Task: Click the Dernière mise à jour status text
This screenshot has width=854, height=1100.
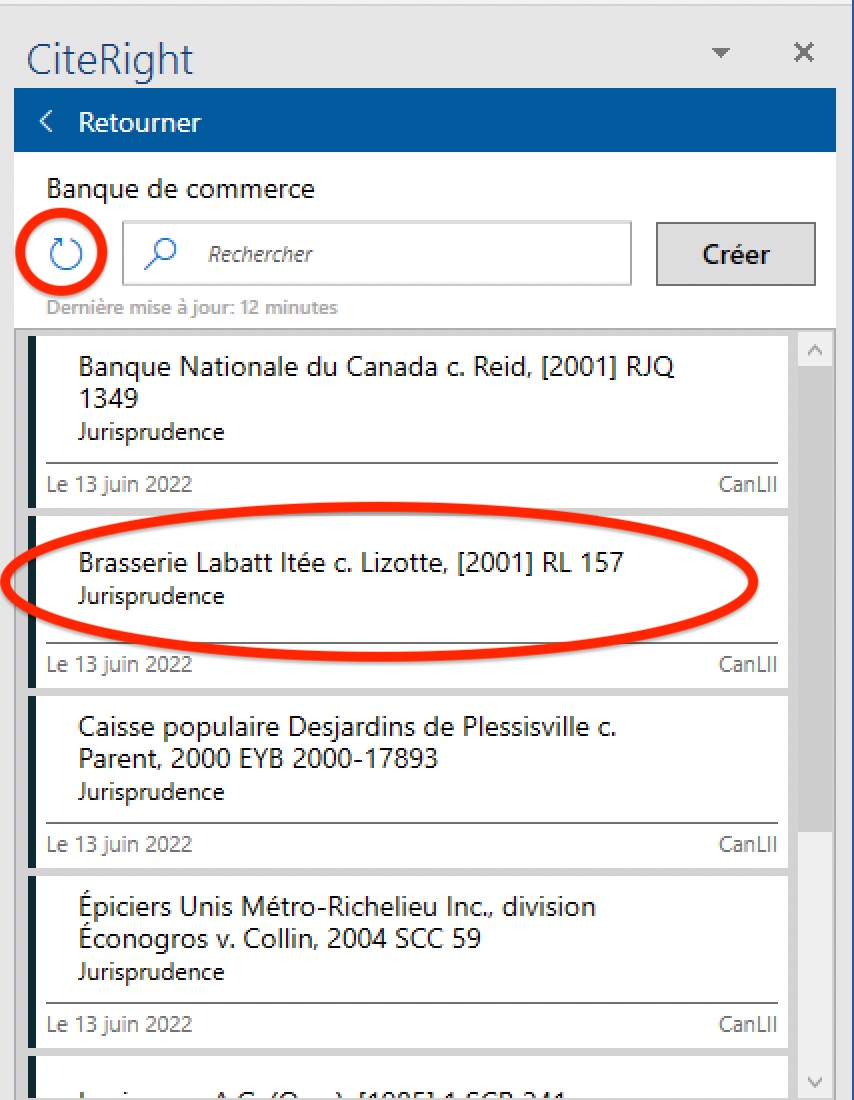Action: [x=192, y=307]
